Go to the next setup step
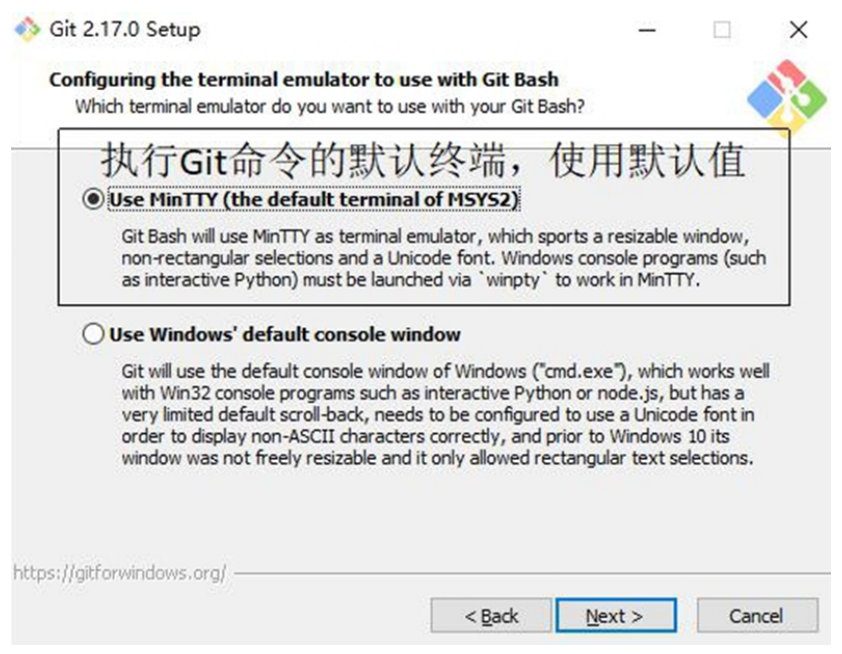Viewport: 842px width, 654px height. point(616,615)
